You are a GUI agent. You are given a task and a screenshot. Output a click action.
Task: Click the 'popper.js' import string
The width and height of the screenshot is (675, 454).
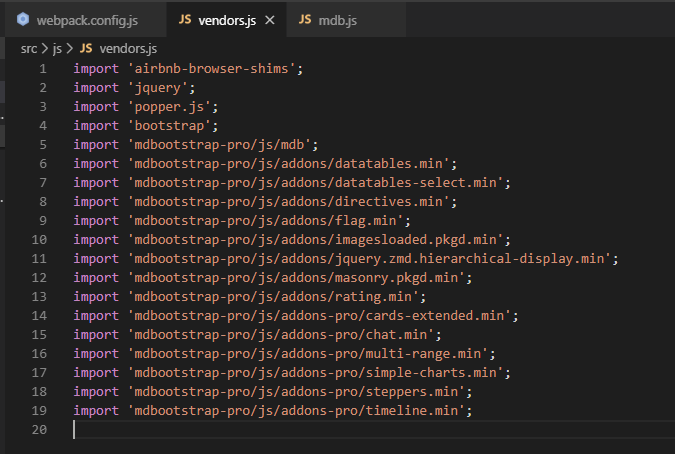pyautogui.click(x=169, y=107)
